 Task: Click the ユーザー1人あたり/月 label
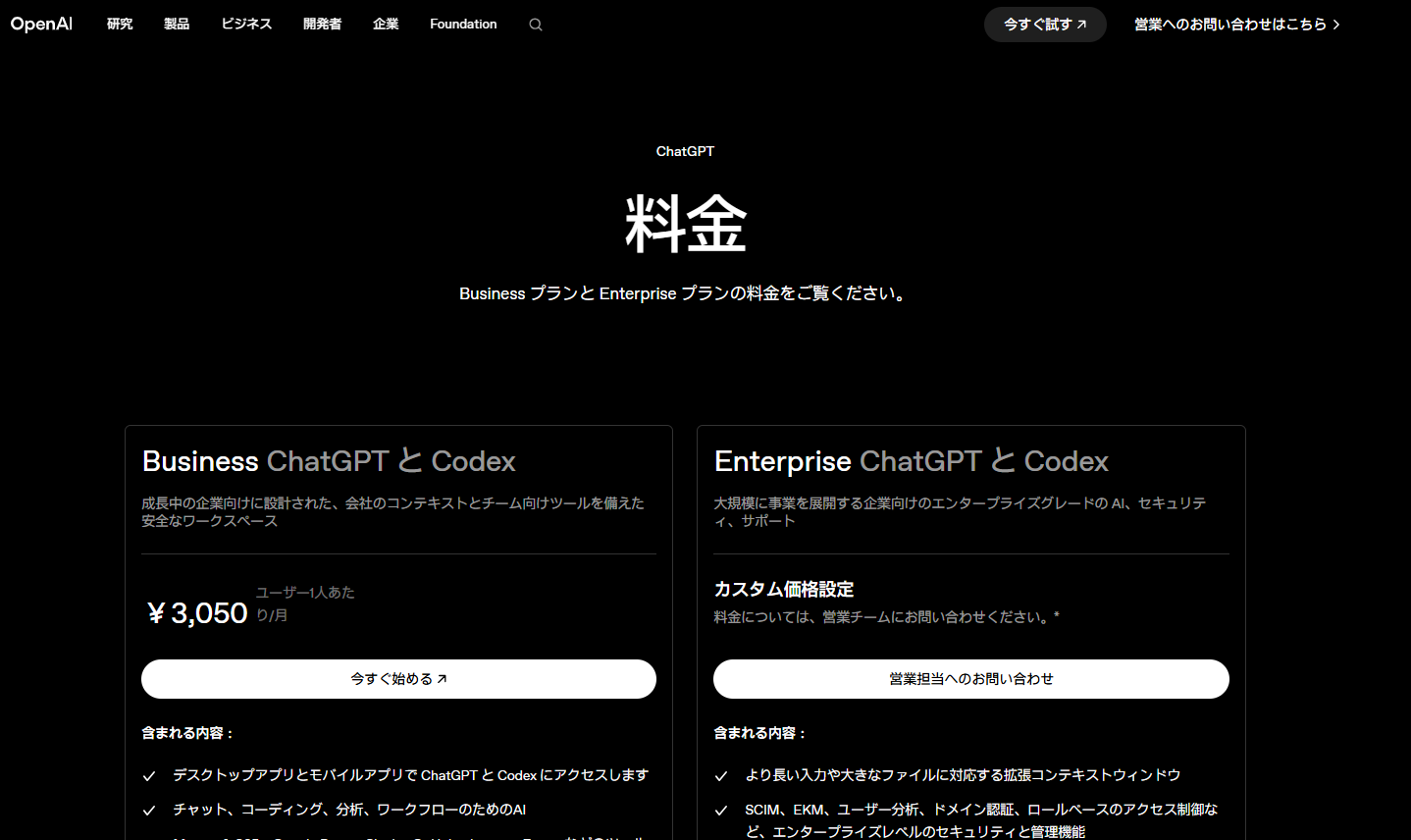pos(305,604)
